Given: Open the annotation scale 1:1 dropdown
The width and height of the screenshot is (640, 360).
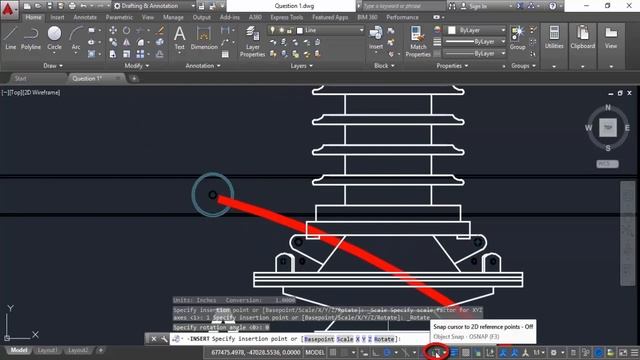Looking at the screenshot, I should point(538,352).
